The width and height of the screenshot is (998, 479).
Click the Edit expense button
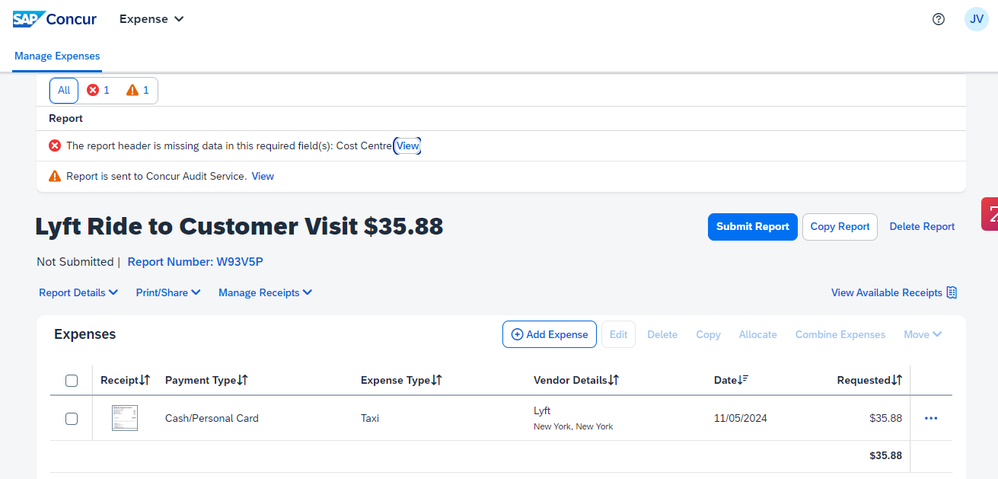(x=618, y=335)
